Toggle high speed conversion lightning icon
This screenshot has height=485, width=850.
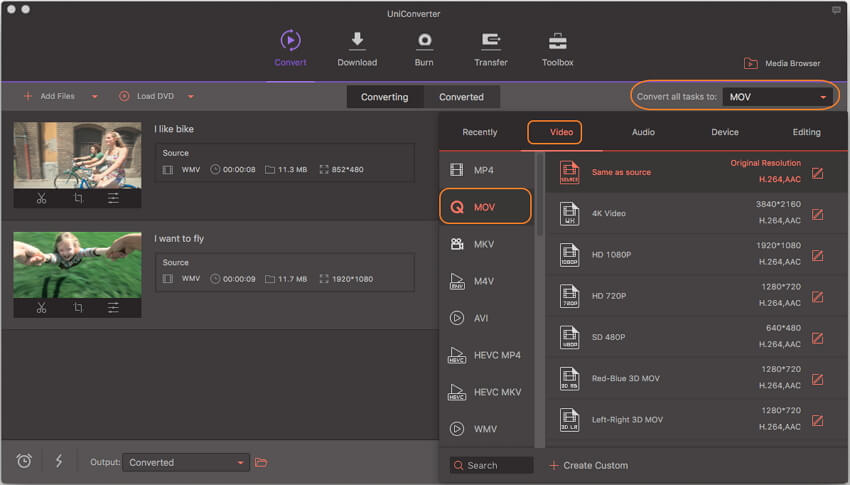coord(59,461)
